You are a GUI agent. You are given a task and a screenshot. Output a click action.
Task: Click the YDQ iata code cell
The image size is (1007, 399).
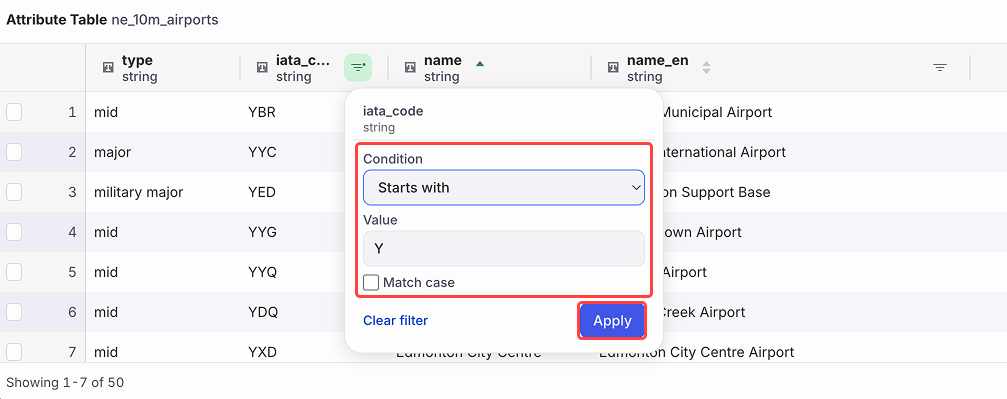click(x=263, y=312)
